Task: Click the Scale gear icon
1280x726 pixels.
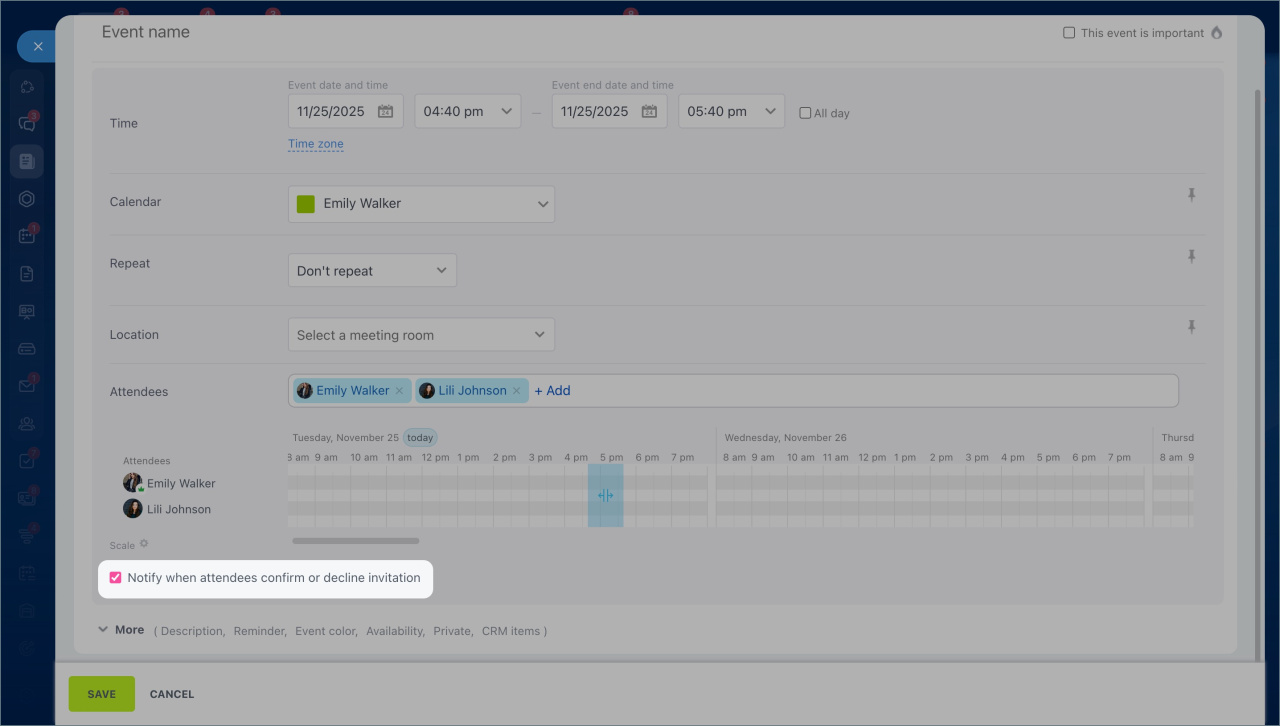Action: [144, 544]
